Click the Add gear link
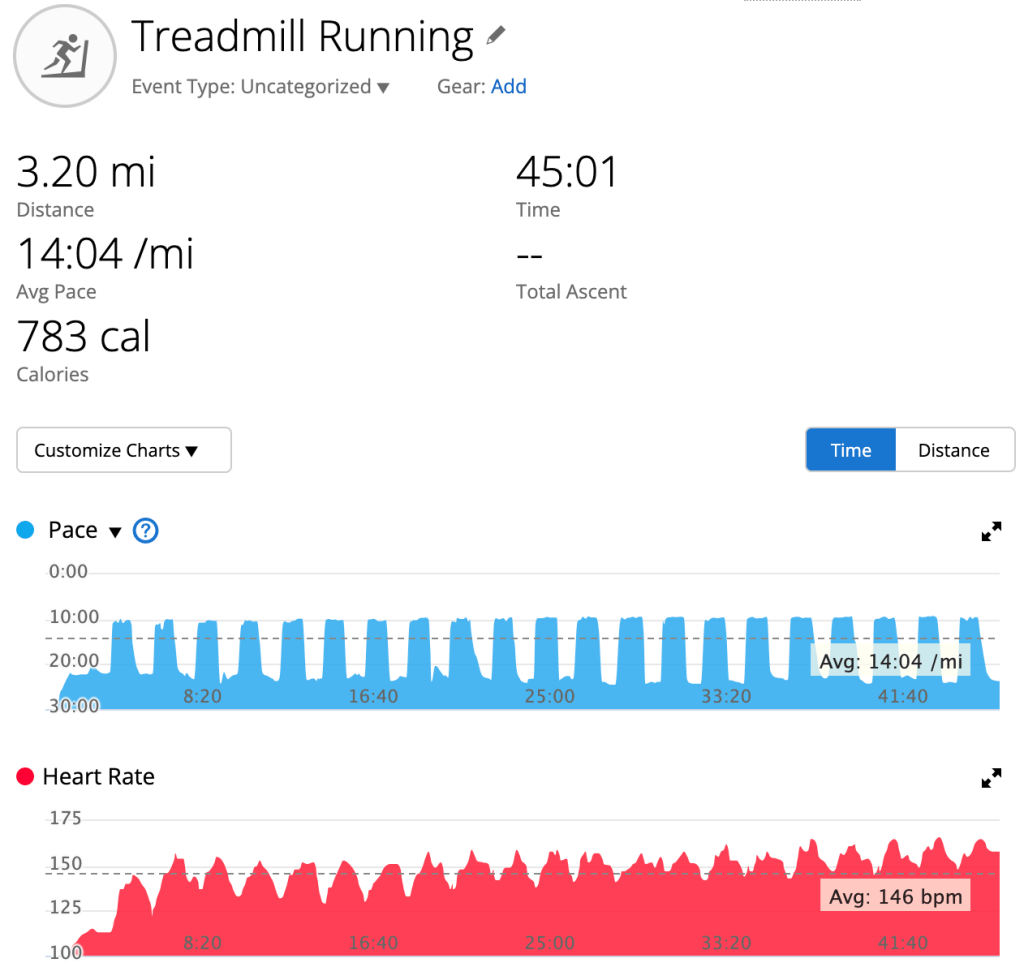The width and height of the screenshot is (1024, 980). 509,87
